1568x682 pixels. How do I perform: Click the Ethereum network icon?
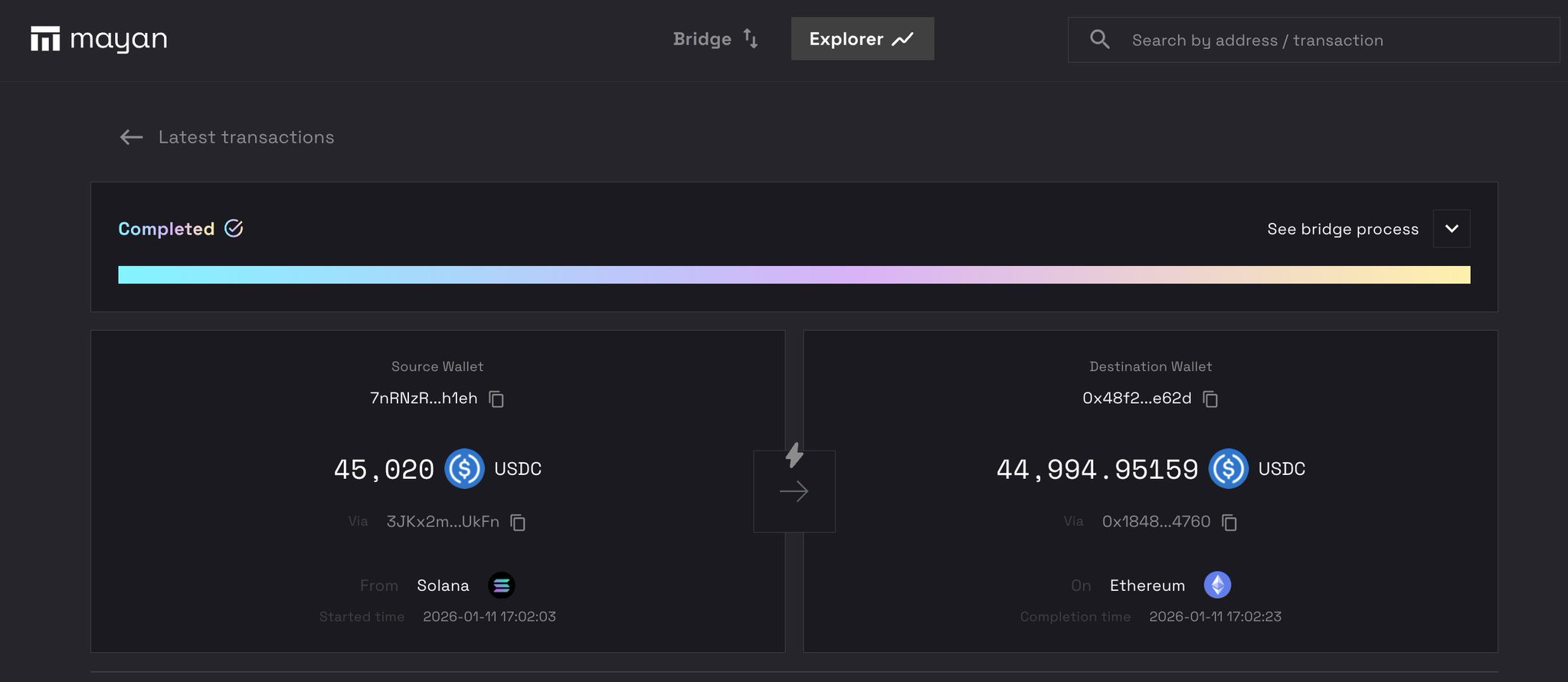point(1217,585)
